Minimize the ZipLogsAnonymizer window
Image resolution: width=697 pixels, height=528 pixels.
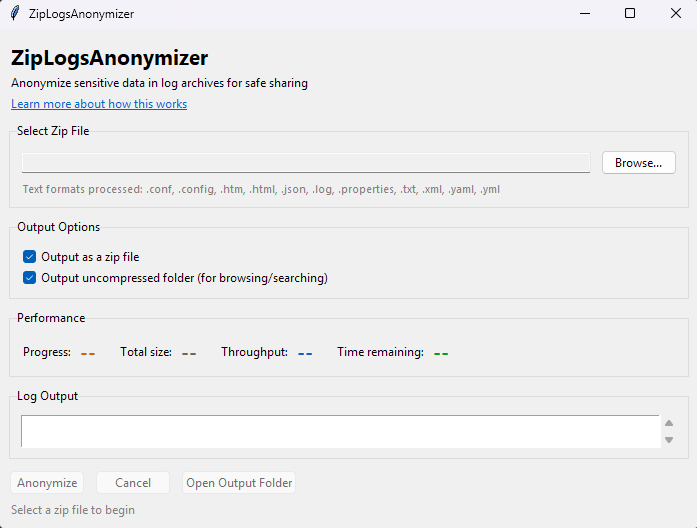[x=584, y=14]
